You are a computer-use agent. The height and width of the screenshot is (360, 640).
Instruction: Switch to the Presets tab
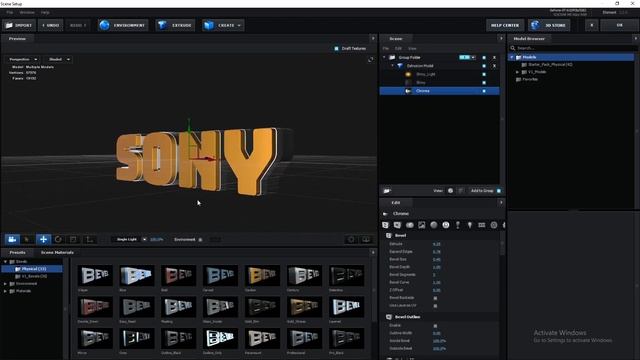point(18,253)
